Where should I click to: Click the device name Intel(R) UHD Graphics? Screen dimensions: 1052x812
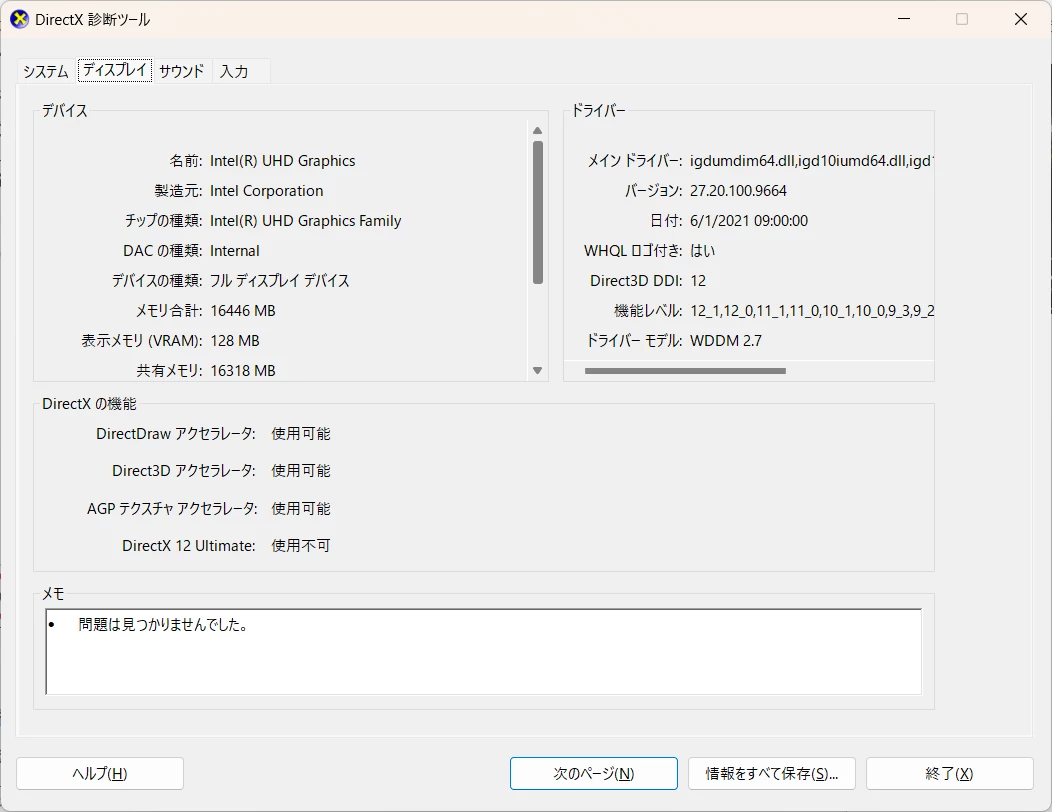(282, 161)
